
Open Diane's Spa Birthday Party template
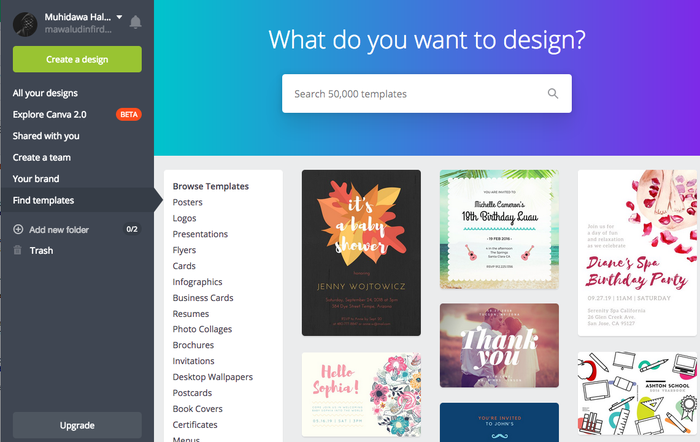coord(638,253)
